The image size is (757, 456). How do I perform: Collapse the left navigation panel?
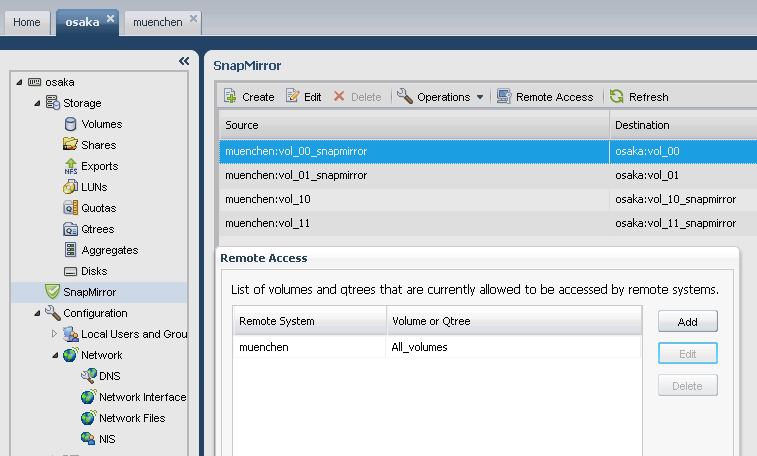184,61
